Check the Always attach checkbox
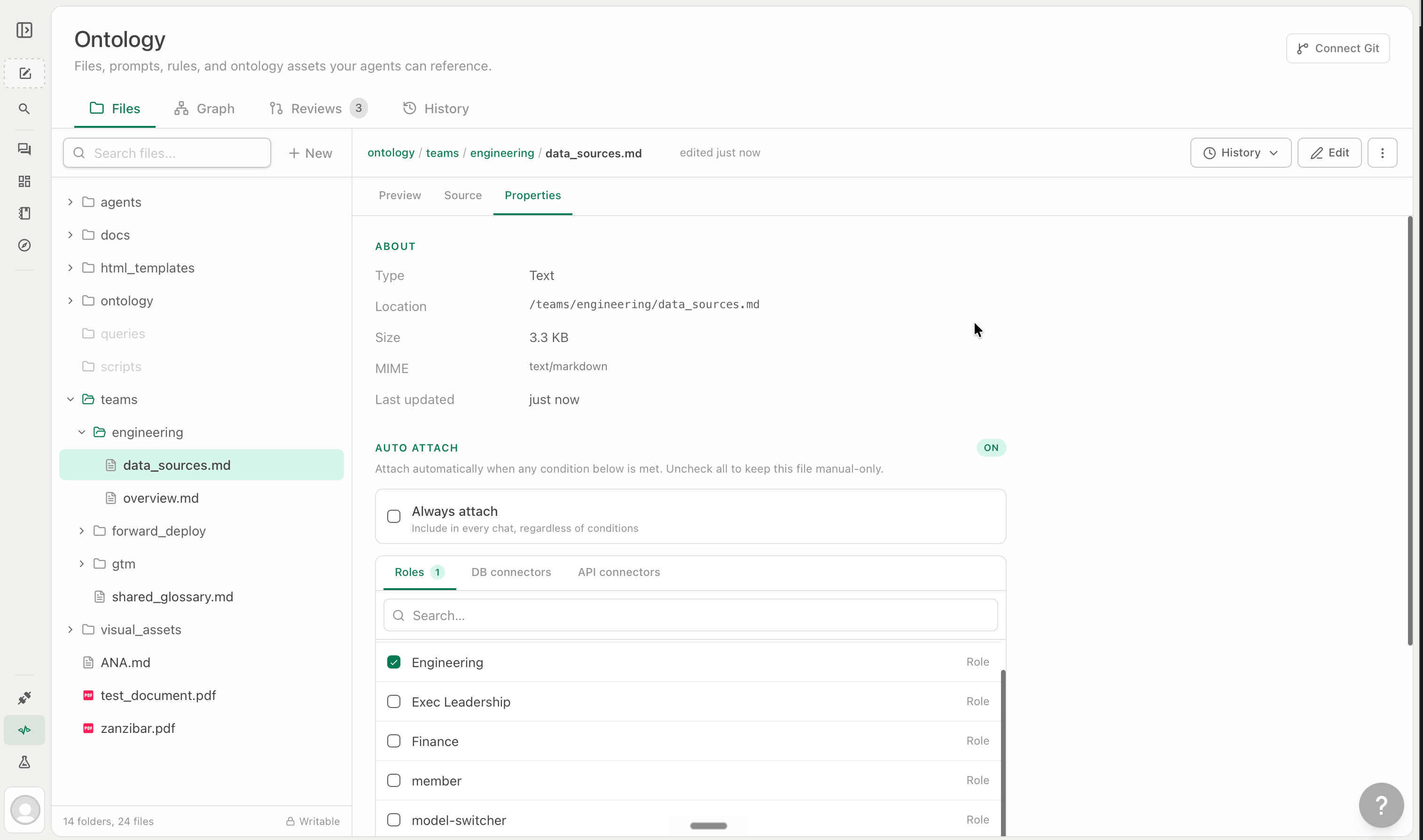The height and width of the screenshot is (840, 1423). [394, 517]
